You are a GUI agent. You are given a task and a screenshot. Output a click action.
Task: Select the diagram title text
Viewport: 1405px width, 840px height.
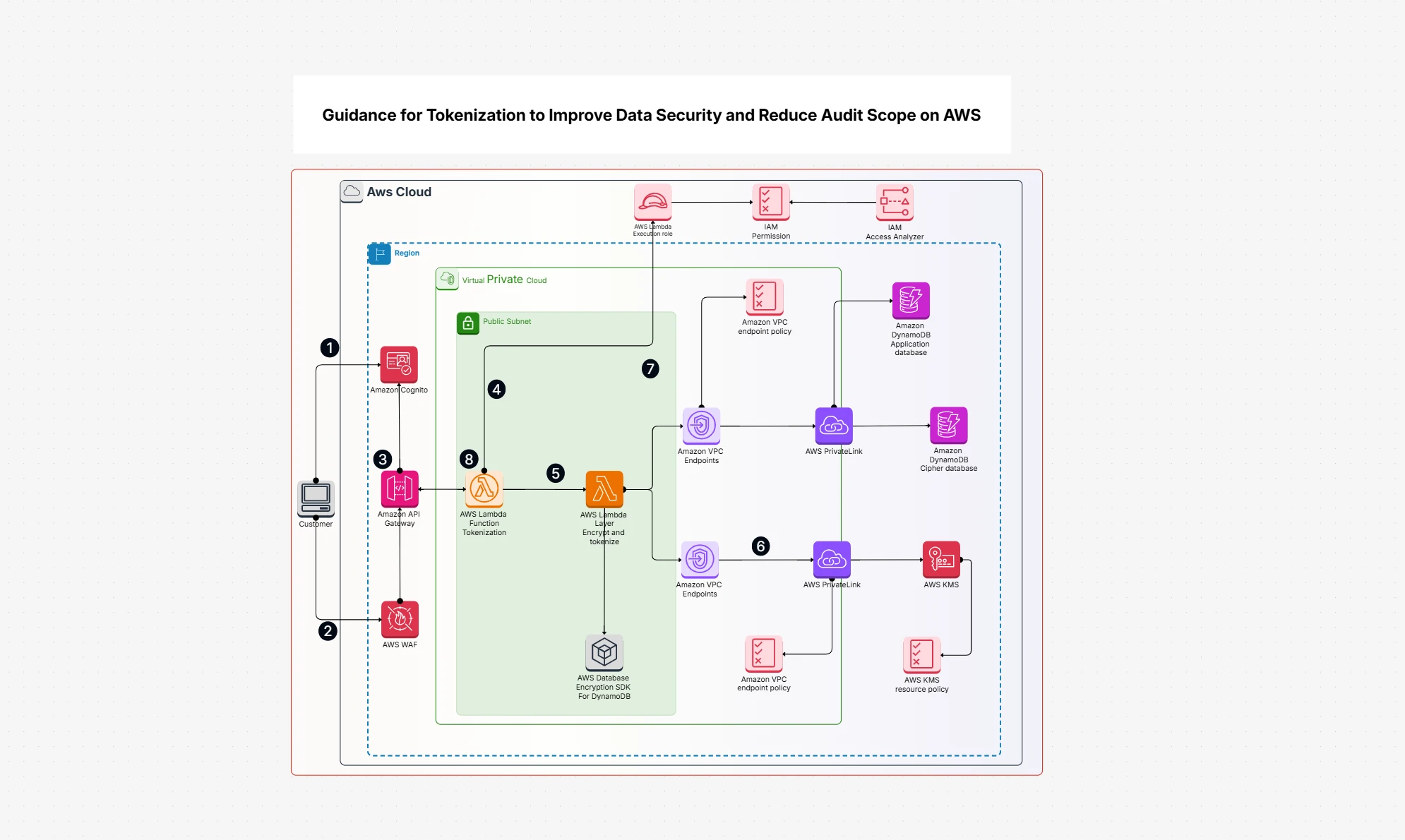pos(652,115)
